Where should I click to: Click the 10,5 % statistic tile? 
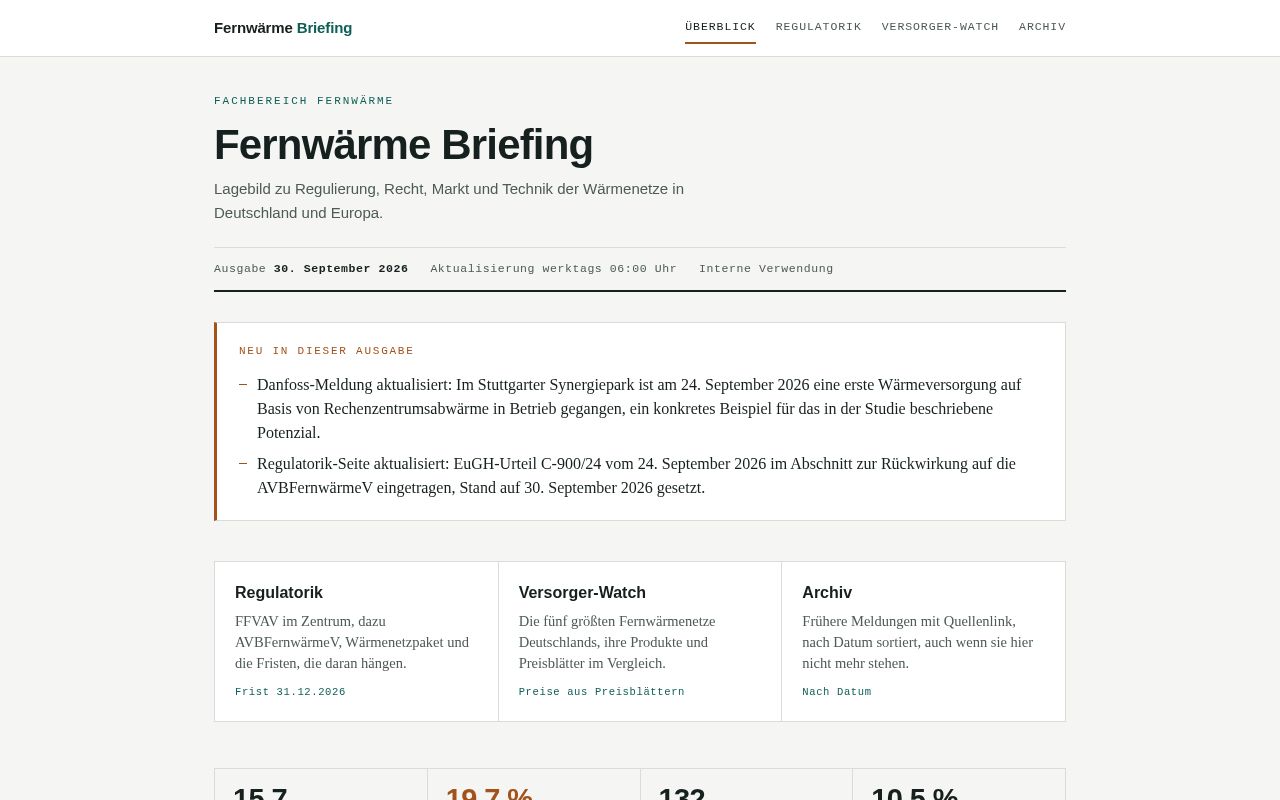(958, 785)
